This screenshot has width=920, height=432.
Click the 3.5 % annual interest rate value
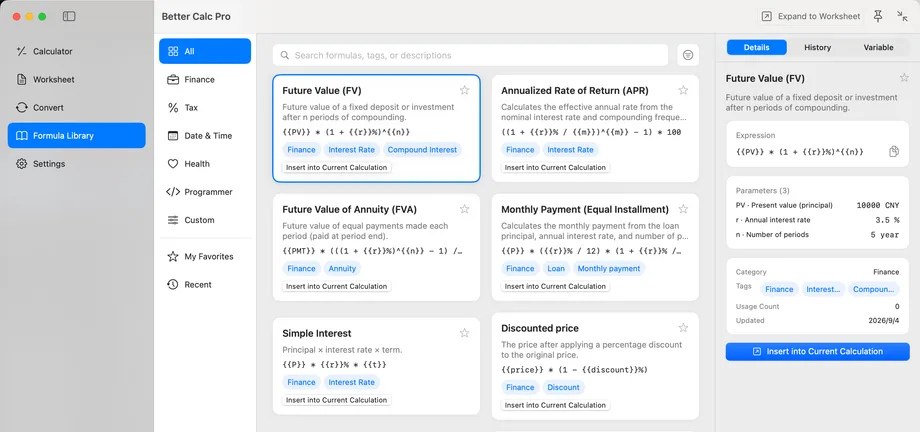pyautogui.click(x=885, y=220)
